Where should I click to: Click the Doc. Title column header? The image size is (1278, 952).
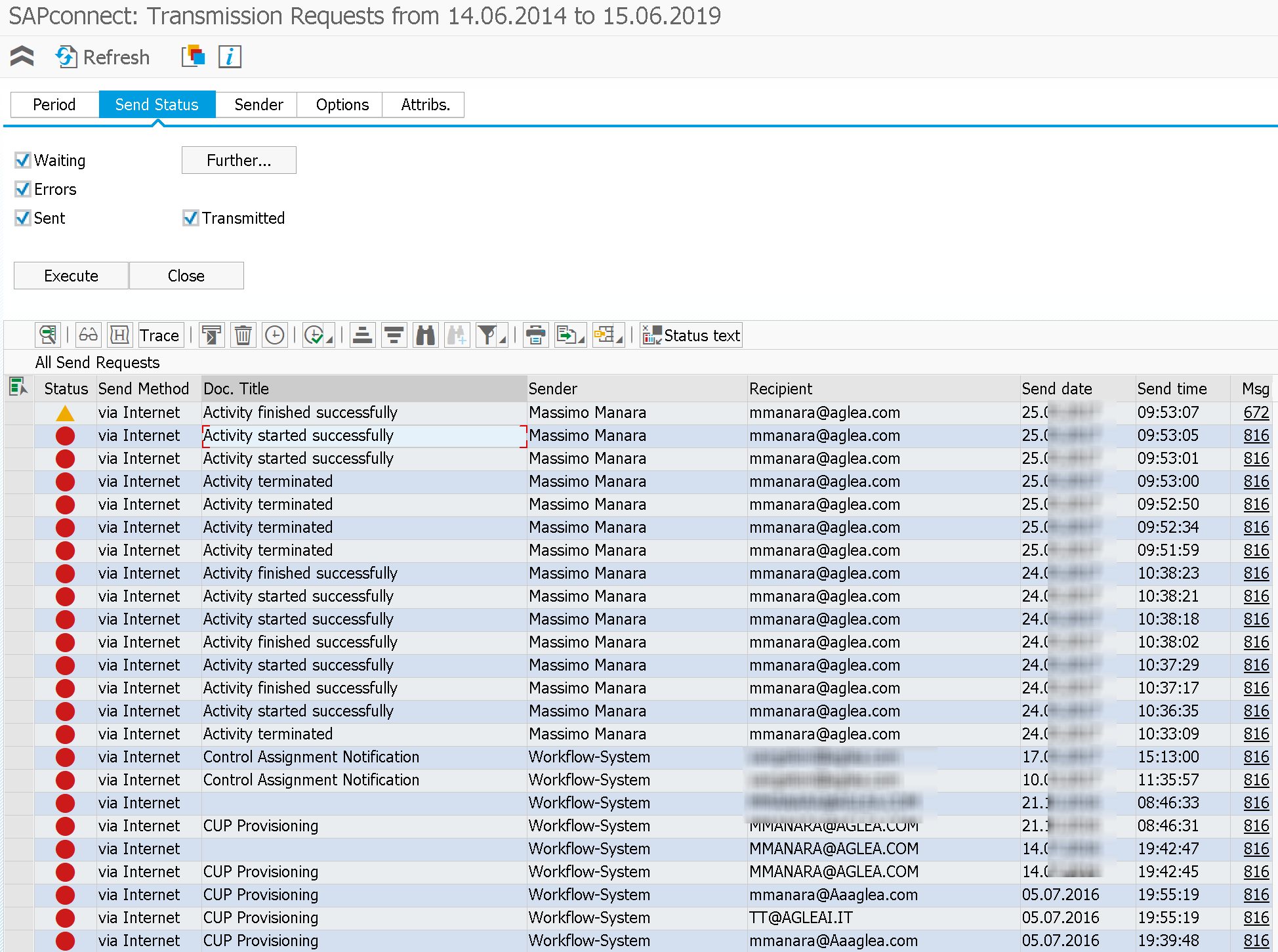pyautogui.click(x=364, y=388)
